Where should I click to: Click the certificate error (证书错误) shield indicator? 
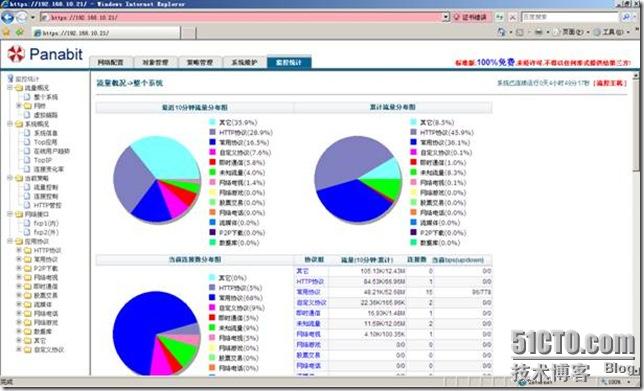pos(471,17)
